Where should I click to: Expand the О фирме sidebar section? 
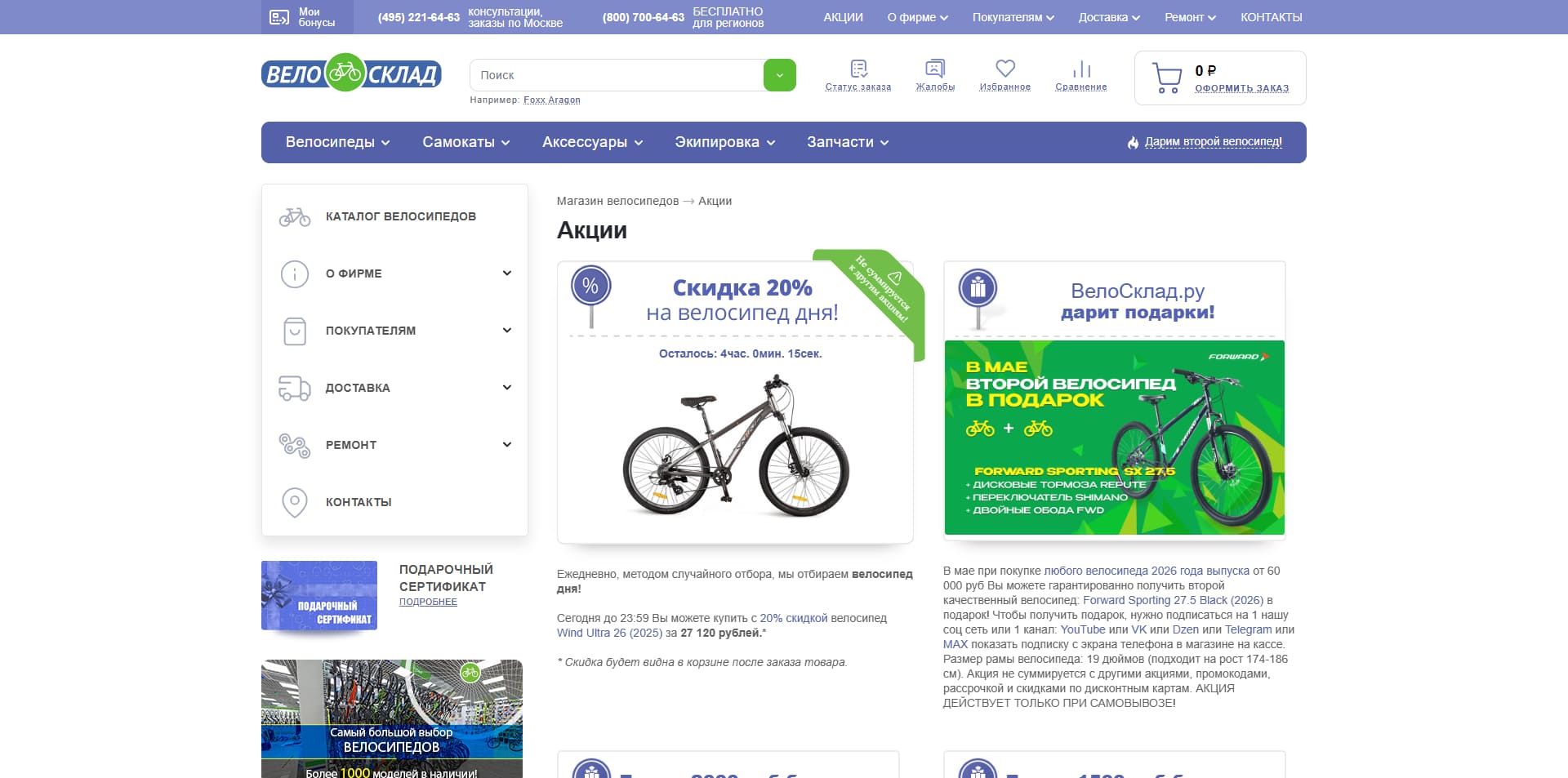point(506,273)
